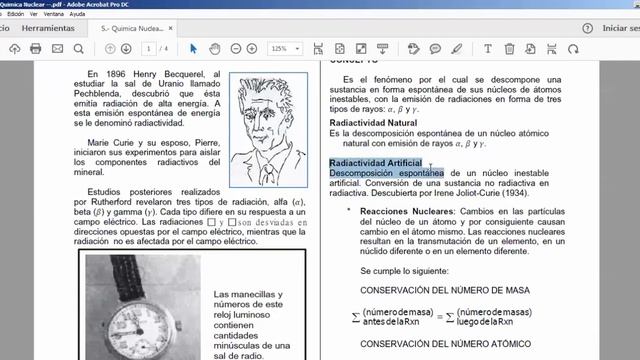This screenshot has height=360, width=640.
Task: Click Iniciar sesión button
Action: coord(621,28)
